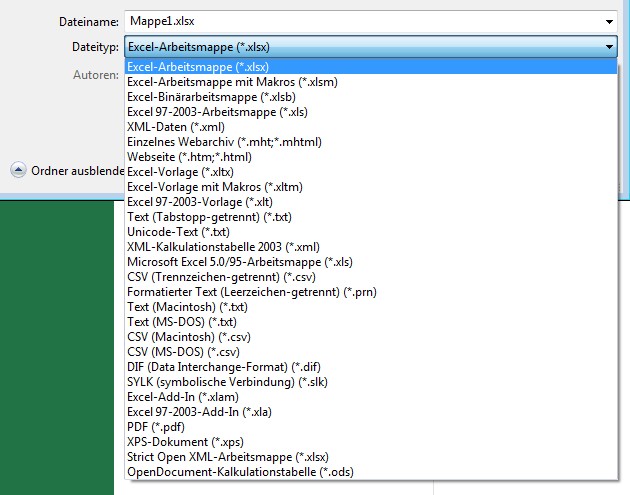Select OpenDocument-Kalkulationstabelle (*.ods)
The image size is (630, 495).
(371, 472)
